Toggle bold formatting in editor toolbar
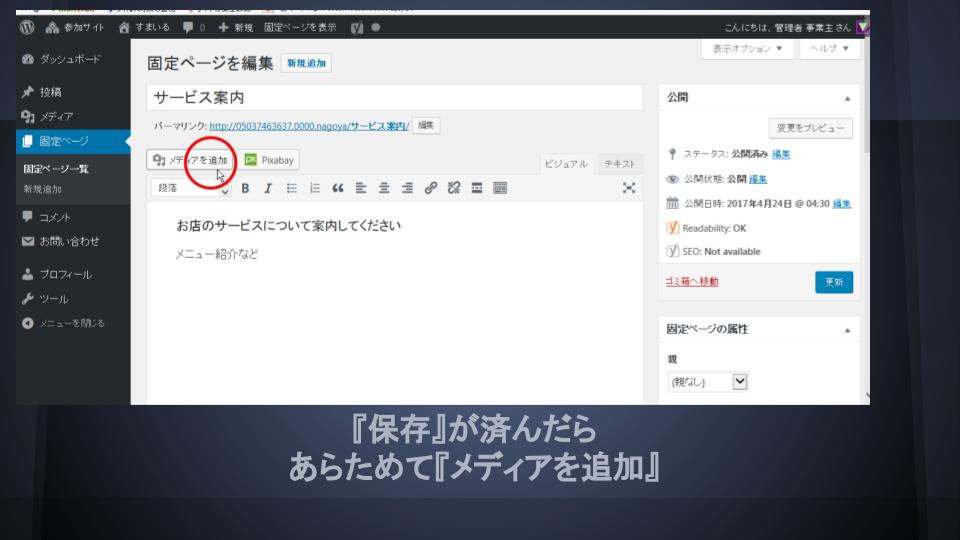960x540 pixels. click(x=244, y=188)
